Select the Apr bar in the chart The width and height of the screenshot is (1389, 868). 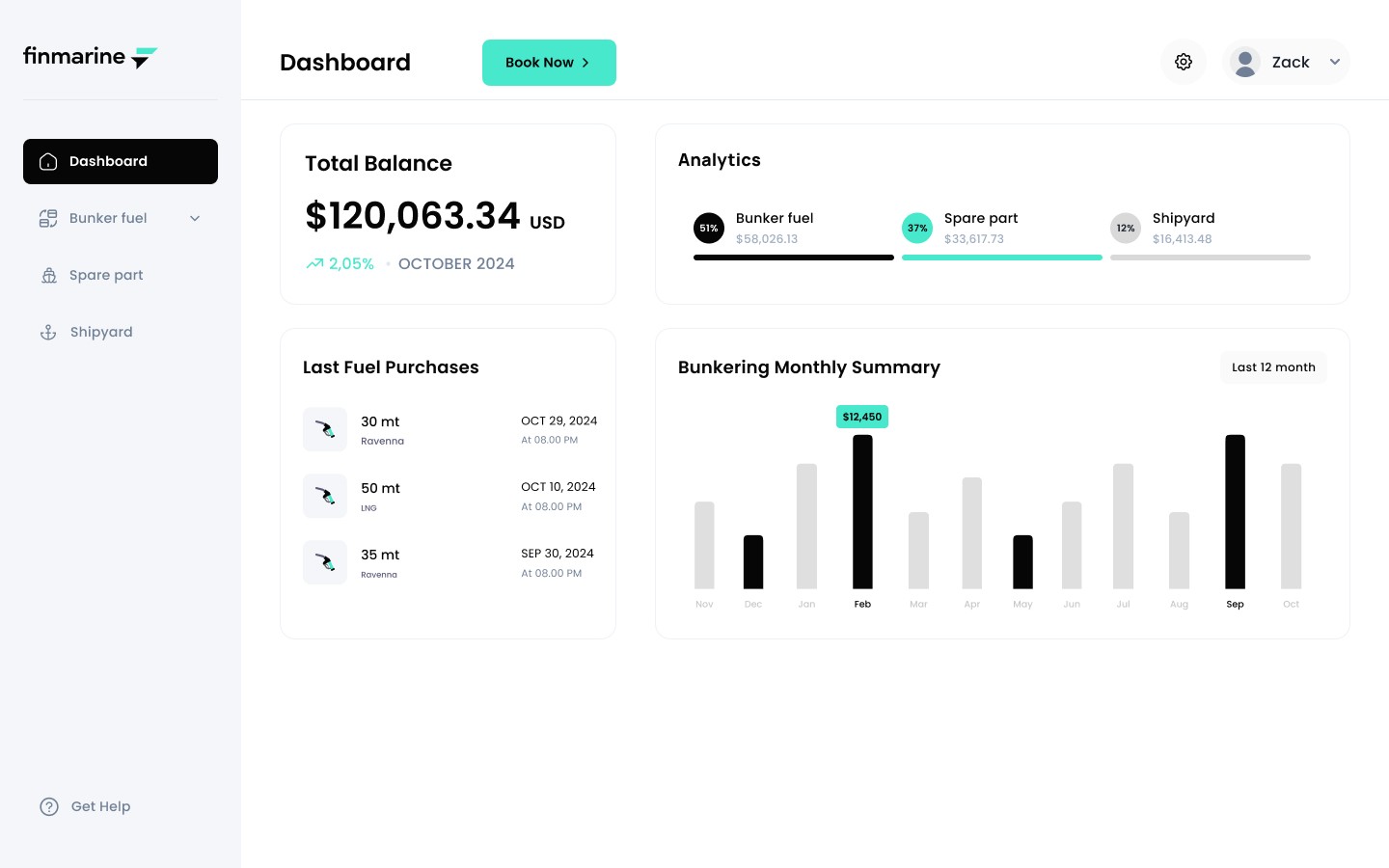click(972, 533)
